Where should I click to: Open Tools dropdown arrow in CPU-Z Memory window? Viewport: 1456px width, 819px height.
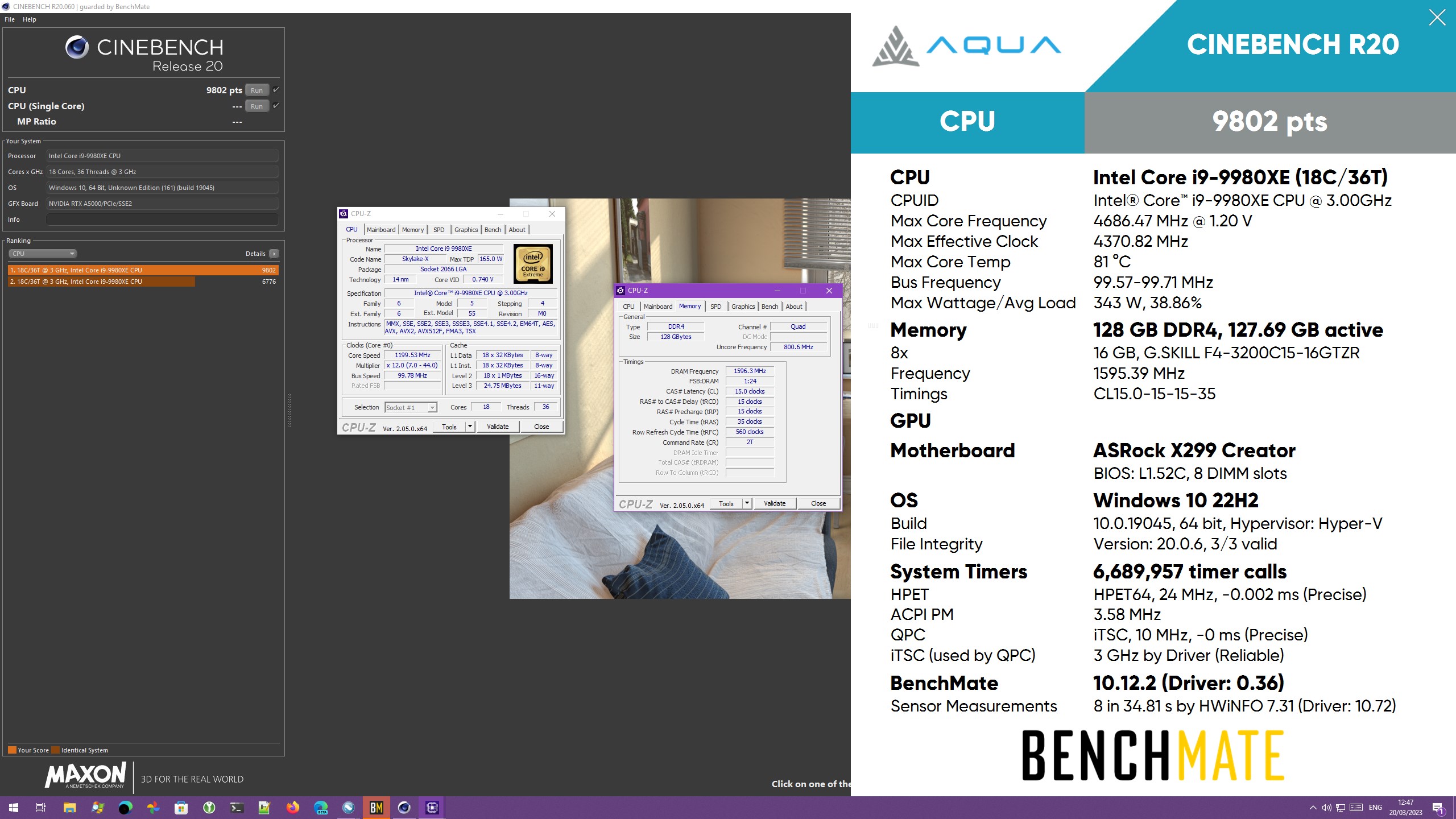747,503
